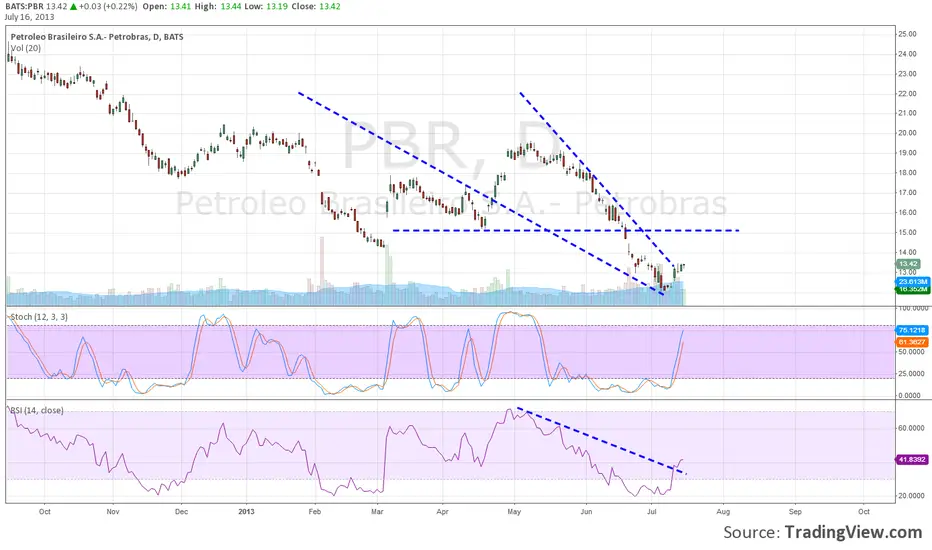
Task: Click the 50.0000 stochastic scale label
Action: click(912, 352)
